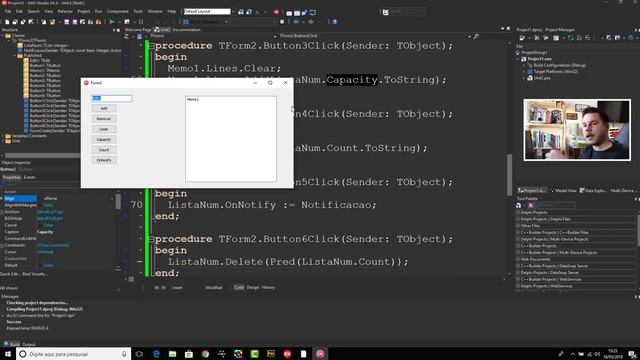Open the Data Explorer tab
The width and height of the screenshot is (640, 360).
pyautogui.click(x=593, y=191)
